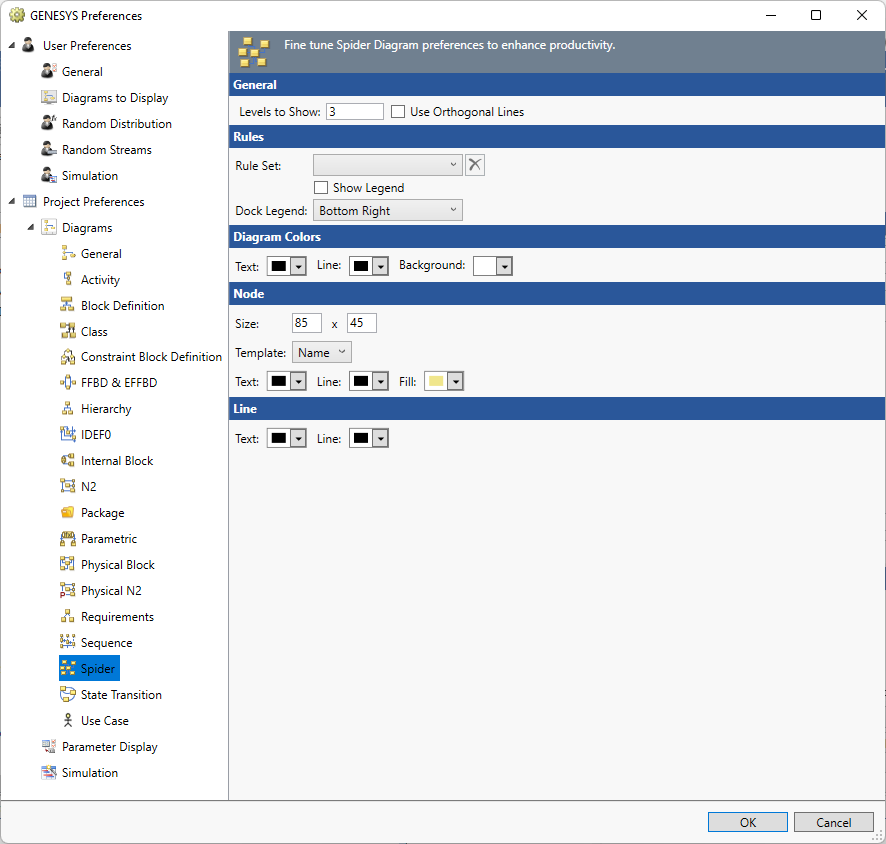Open the Dock Legend Bottom Right dropdown
886x844 pixels.
pos(387,211)
